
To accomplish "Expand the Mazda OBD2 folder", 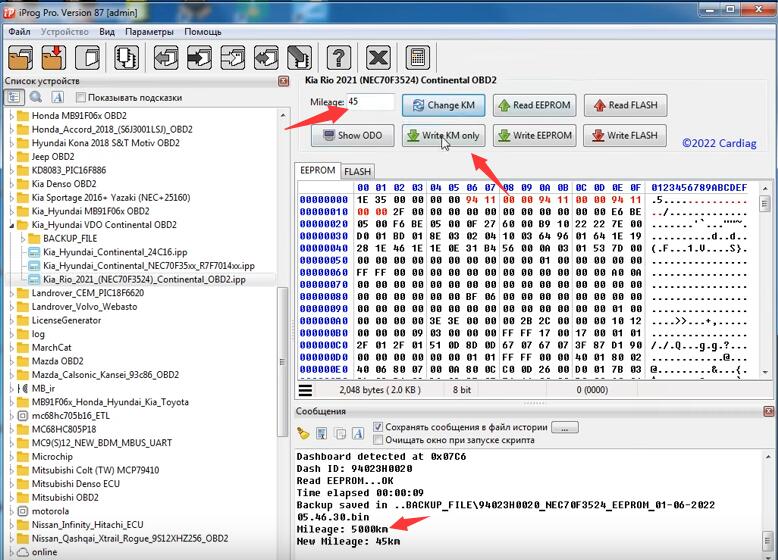I will coord(11,361).
